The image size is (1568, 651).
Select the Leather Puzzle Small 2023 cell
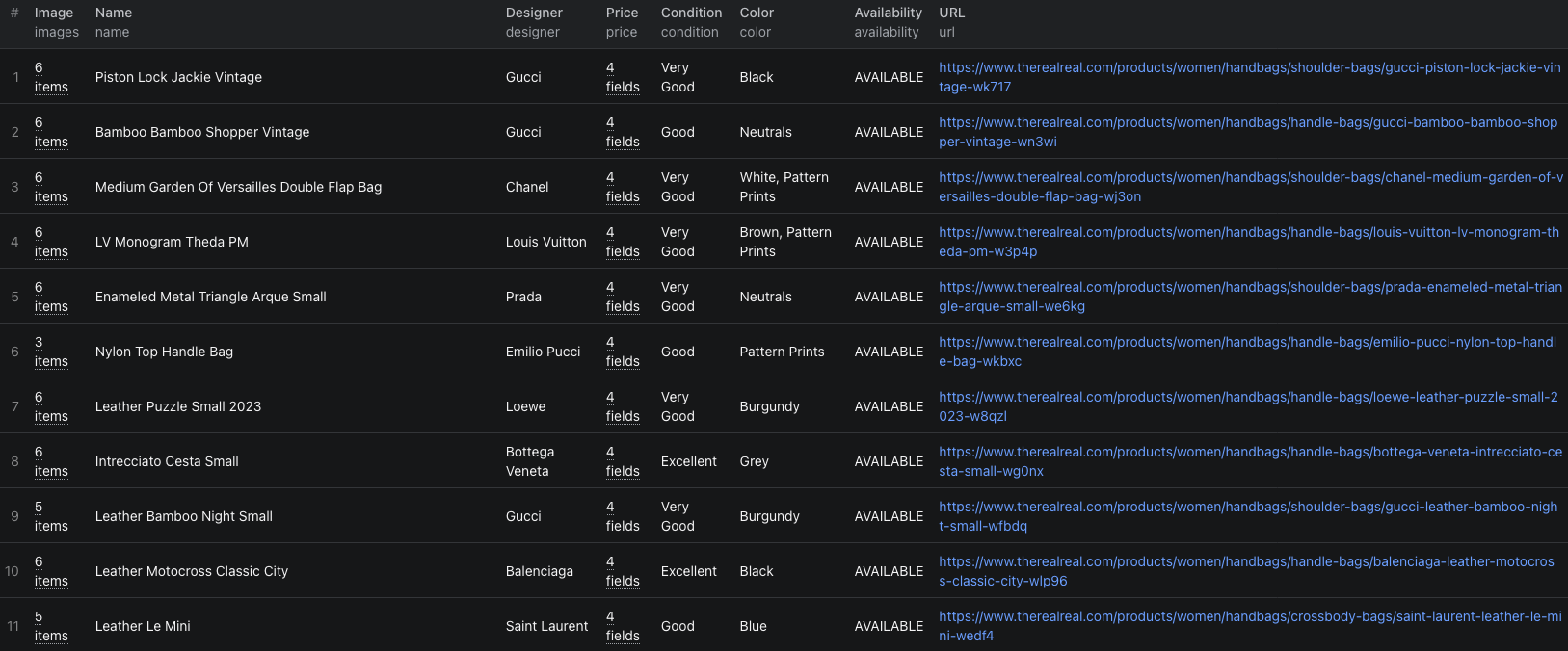(x=178, y=406)
